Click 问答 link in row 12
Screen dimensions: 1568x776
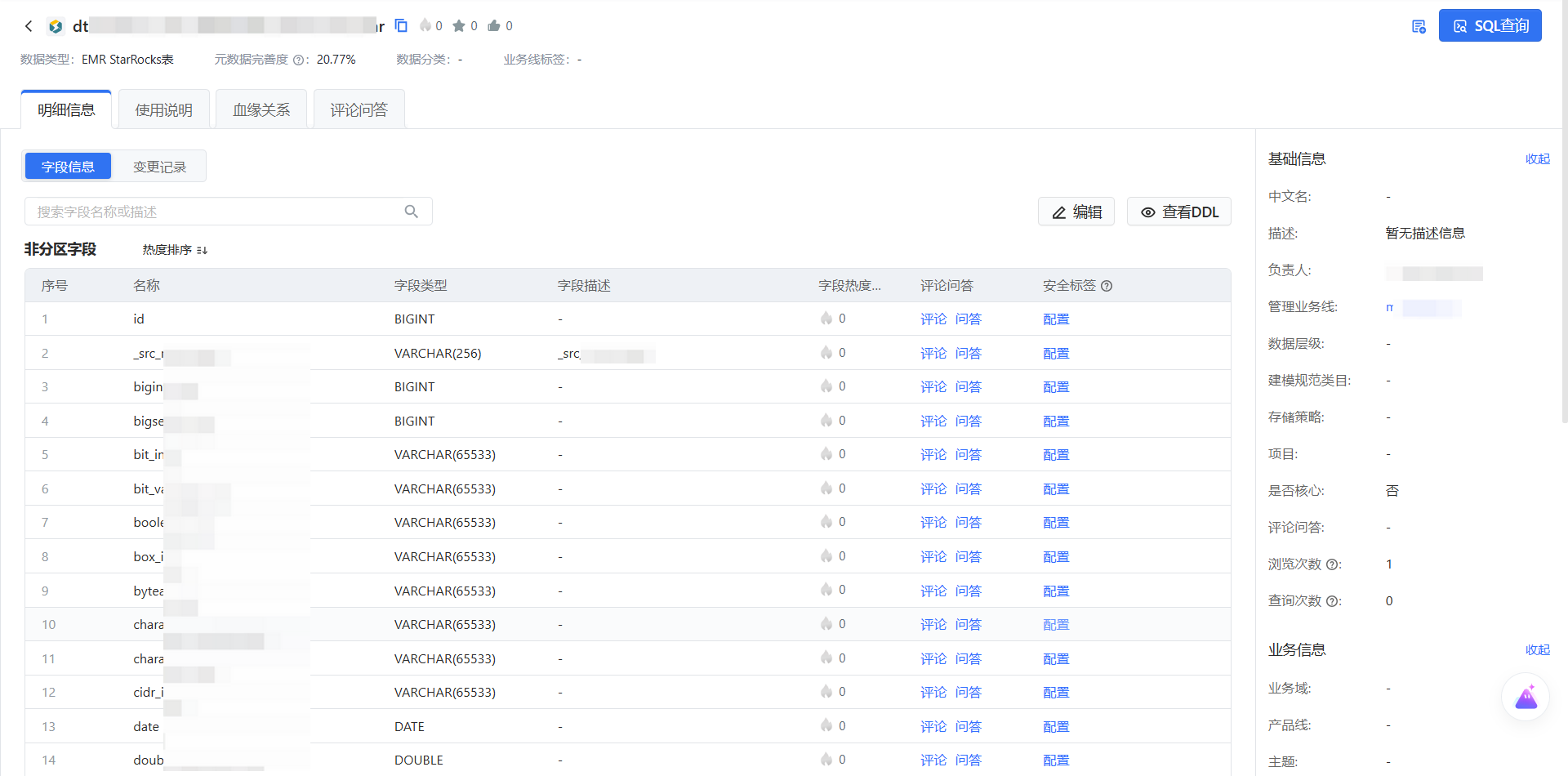tap(969, 693)
